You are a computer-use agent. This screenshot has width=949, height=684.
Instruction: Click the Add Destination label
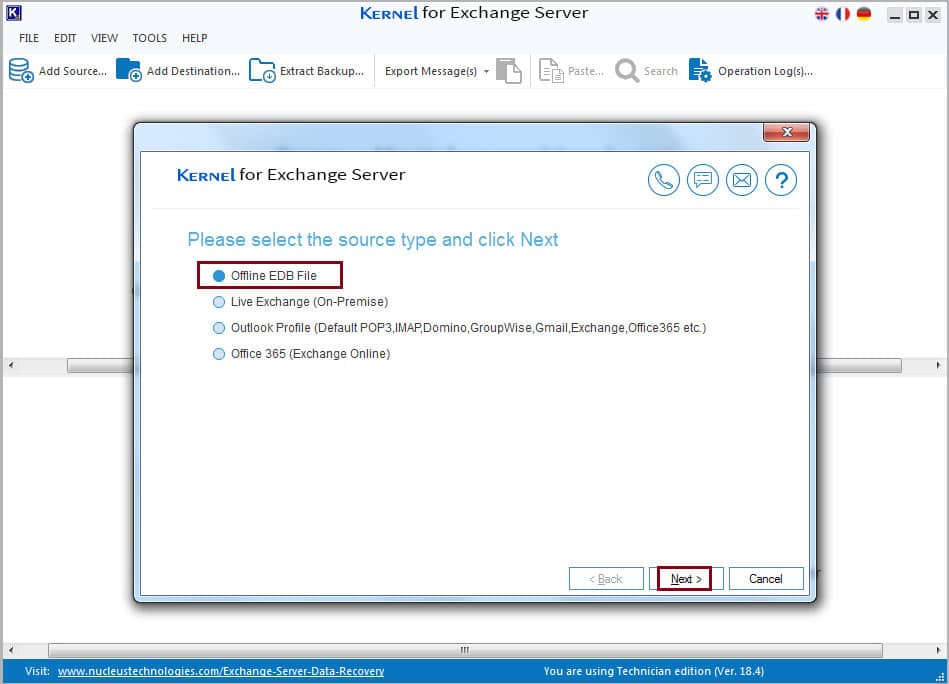193,71
